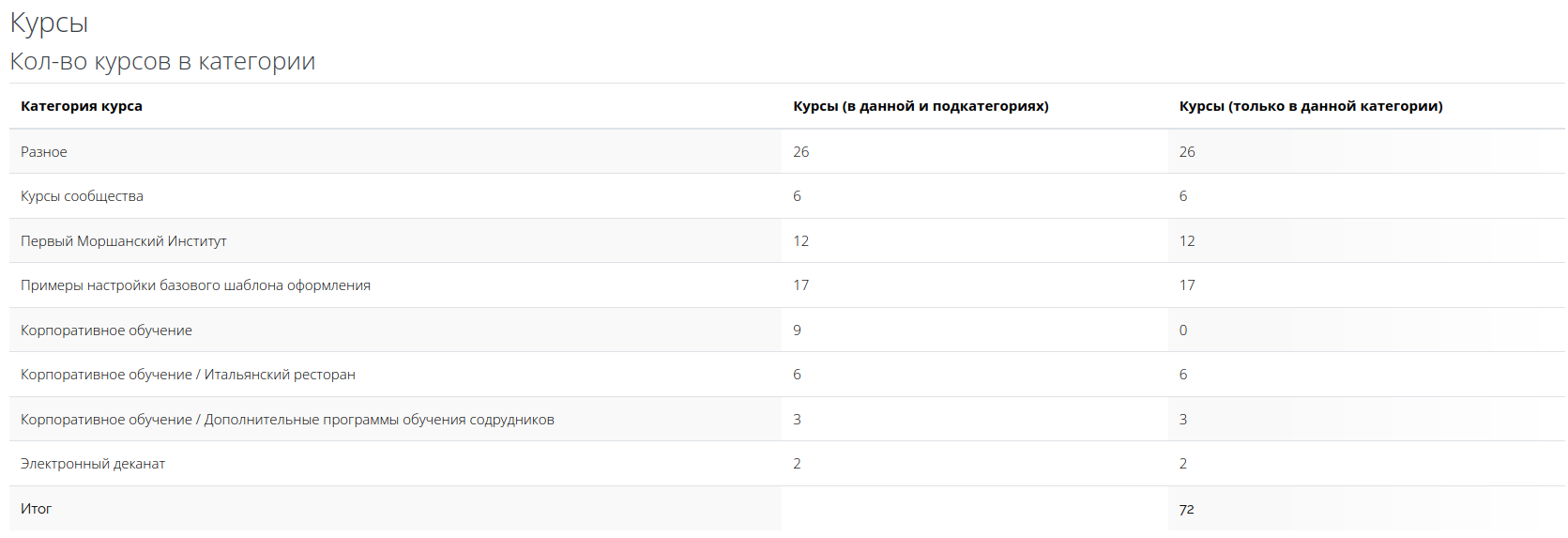Select the 'Корпоративное обучение' parent category
The height and width of the screenshot is (538, 1568).
(x=106, y=330)
